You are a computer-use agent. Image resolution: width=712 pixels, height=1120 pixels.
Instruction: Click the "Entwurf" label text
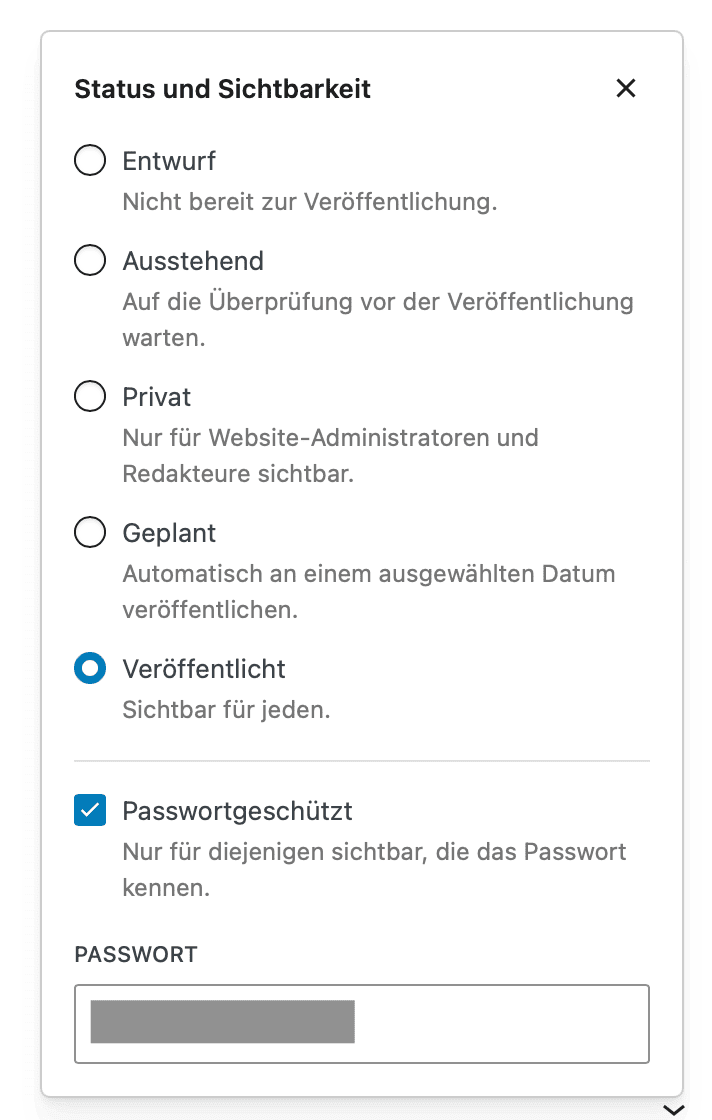point(169,161)
